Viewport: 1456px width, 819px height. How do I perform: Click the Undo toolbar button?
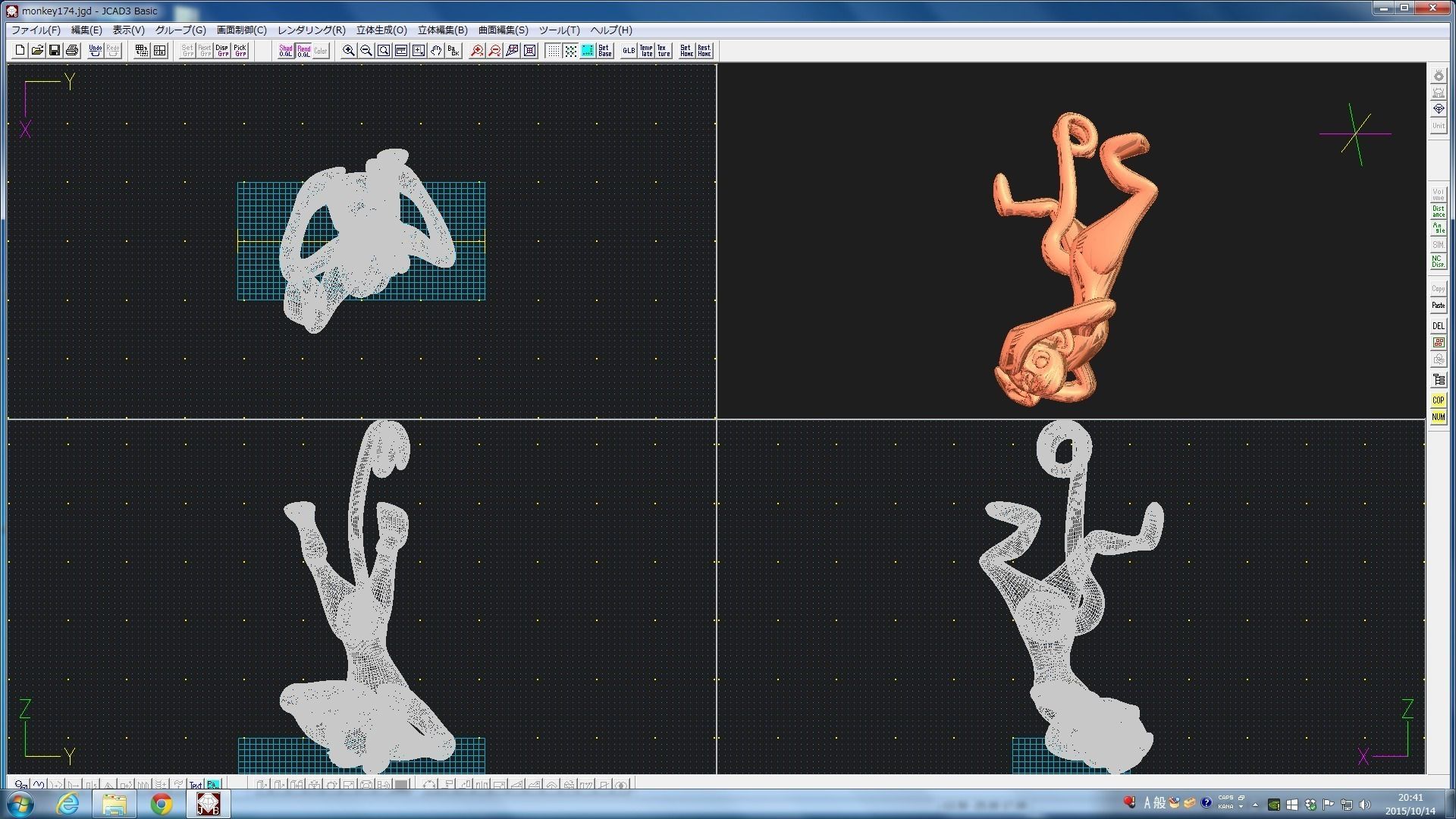[95, 51]
